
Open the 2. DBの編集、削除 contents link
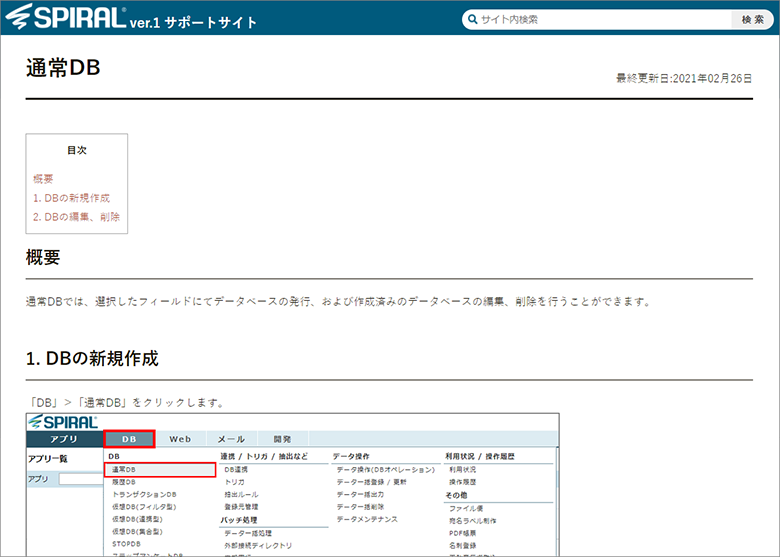[x=77, y=217]
